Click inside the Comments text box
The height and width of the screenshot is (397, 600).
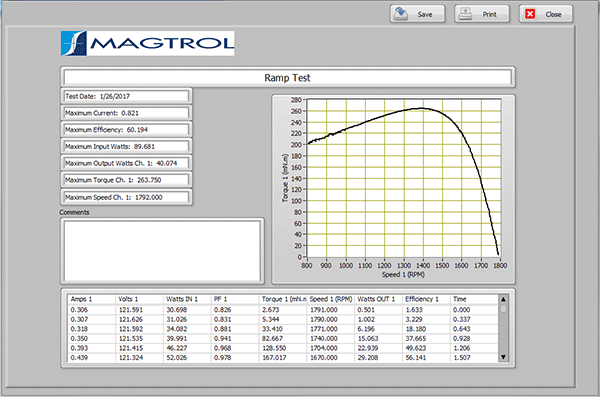pos(162,251)
